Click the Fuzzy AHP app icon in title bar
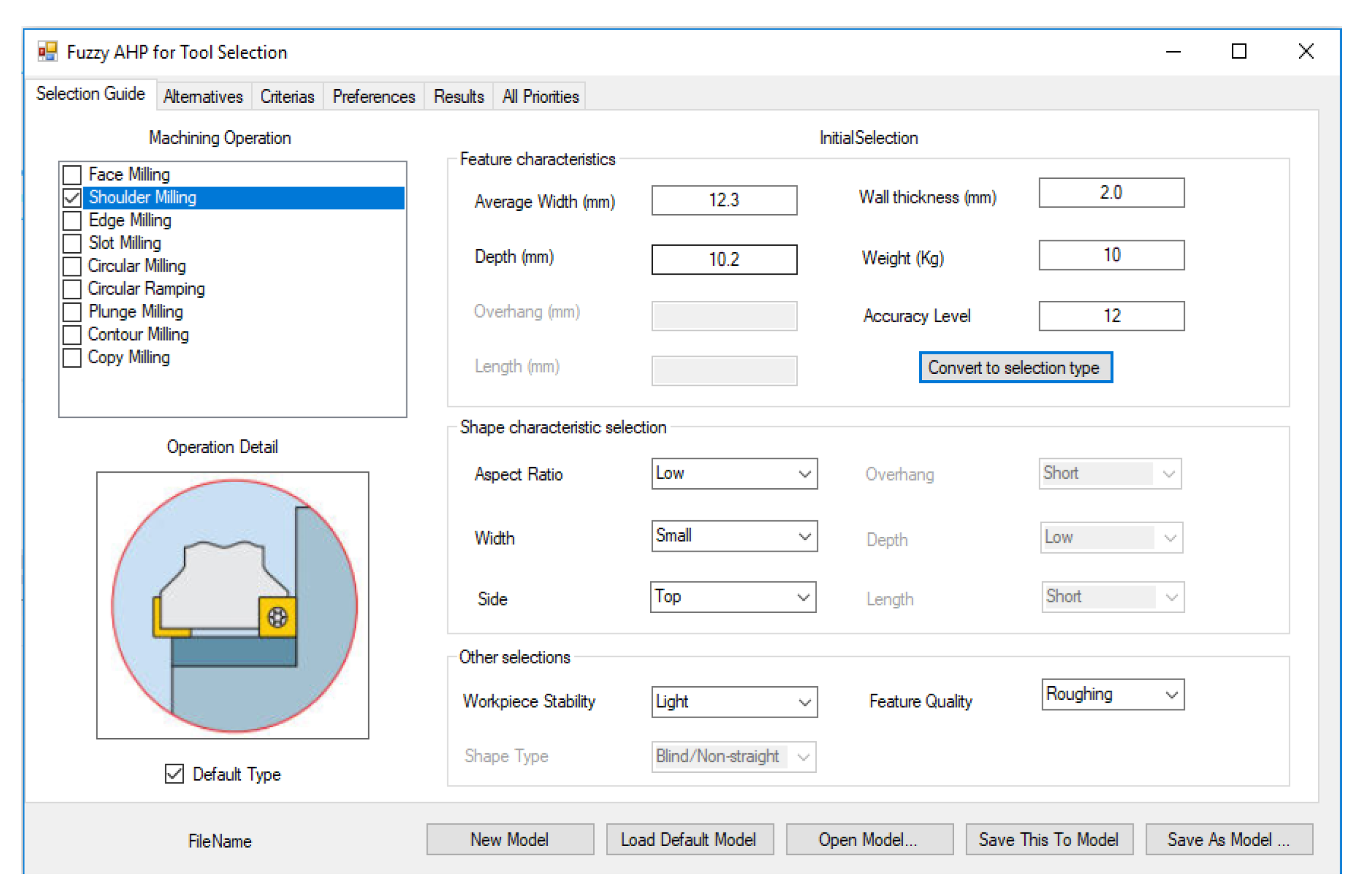 pos(47,52)
